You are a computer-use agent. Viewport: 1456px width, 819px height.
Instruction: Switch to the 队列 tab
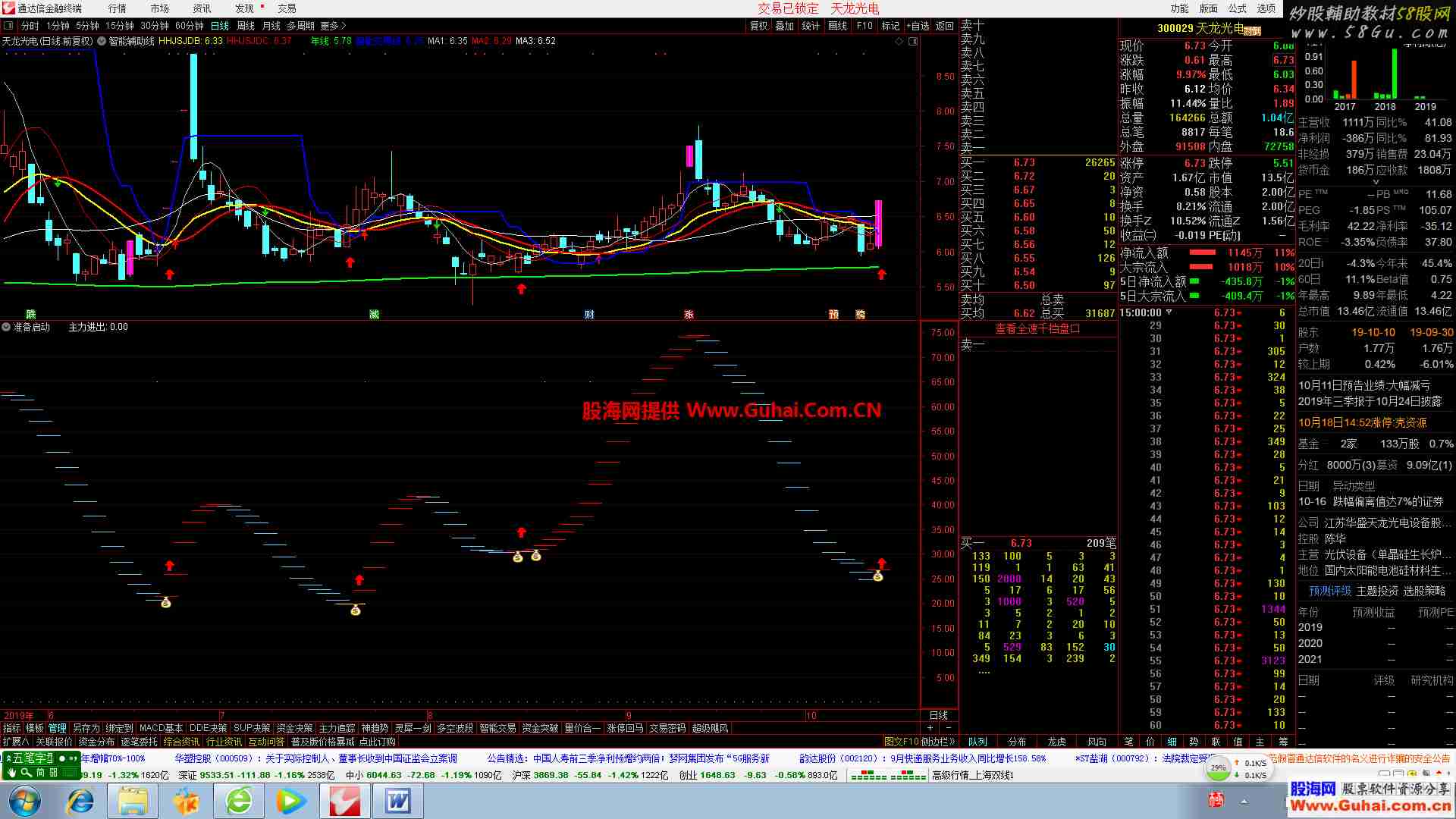coord(978,742)
